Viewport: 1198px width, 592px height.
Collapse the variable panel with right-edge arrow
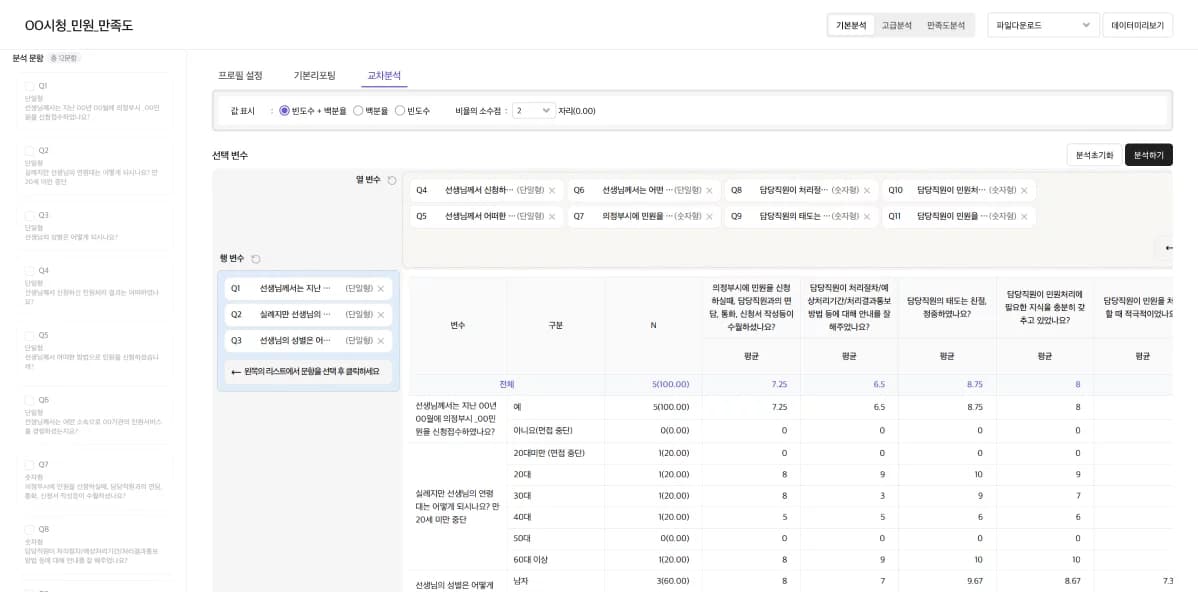(1168, 248)
